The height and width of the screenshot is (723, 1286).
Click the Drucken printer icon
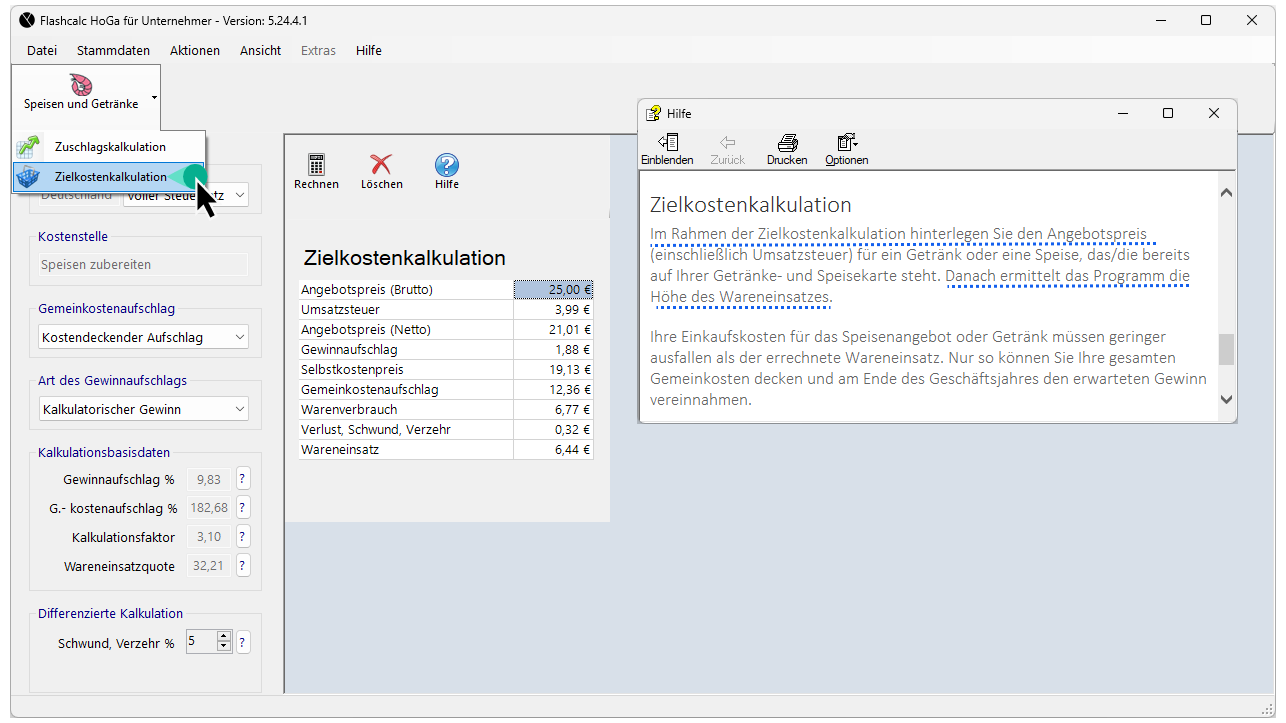(x=787, y=144)
